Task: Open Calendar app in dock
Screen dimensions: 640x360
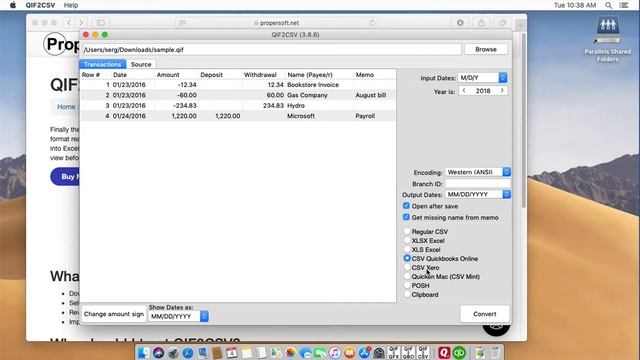Action: point(232,353)
